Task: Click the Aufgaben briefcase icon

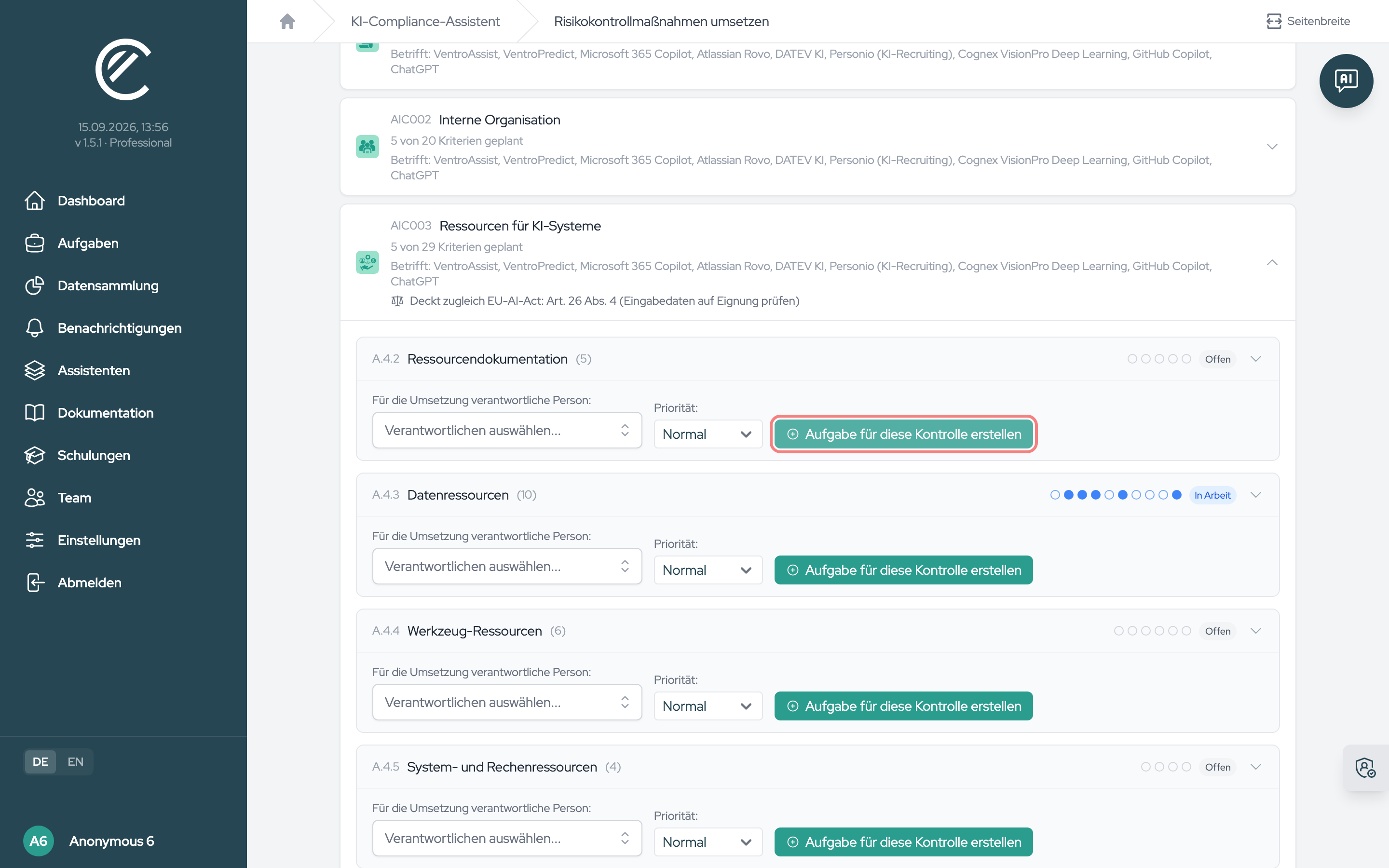Action: pos(34,244)
